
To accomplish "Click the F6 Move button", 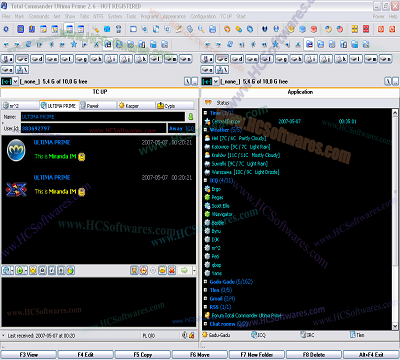I will (x=200, y=355).
